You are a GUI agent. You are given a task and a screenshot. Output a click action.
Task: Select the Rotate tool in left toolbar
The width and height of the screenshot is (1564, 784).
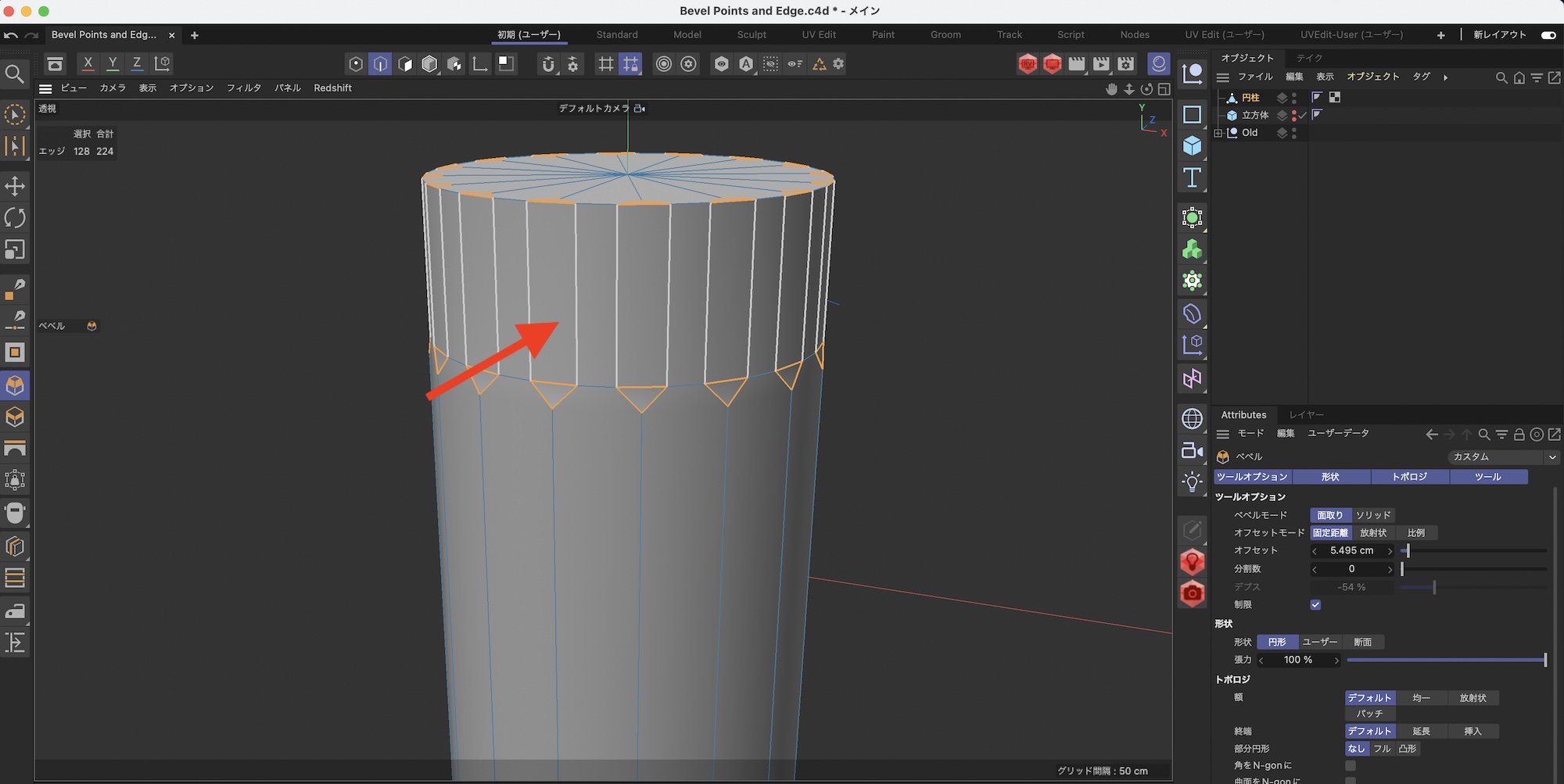pyautogui.click(x=15, y=217)
